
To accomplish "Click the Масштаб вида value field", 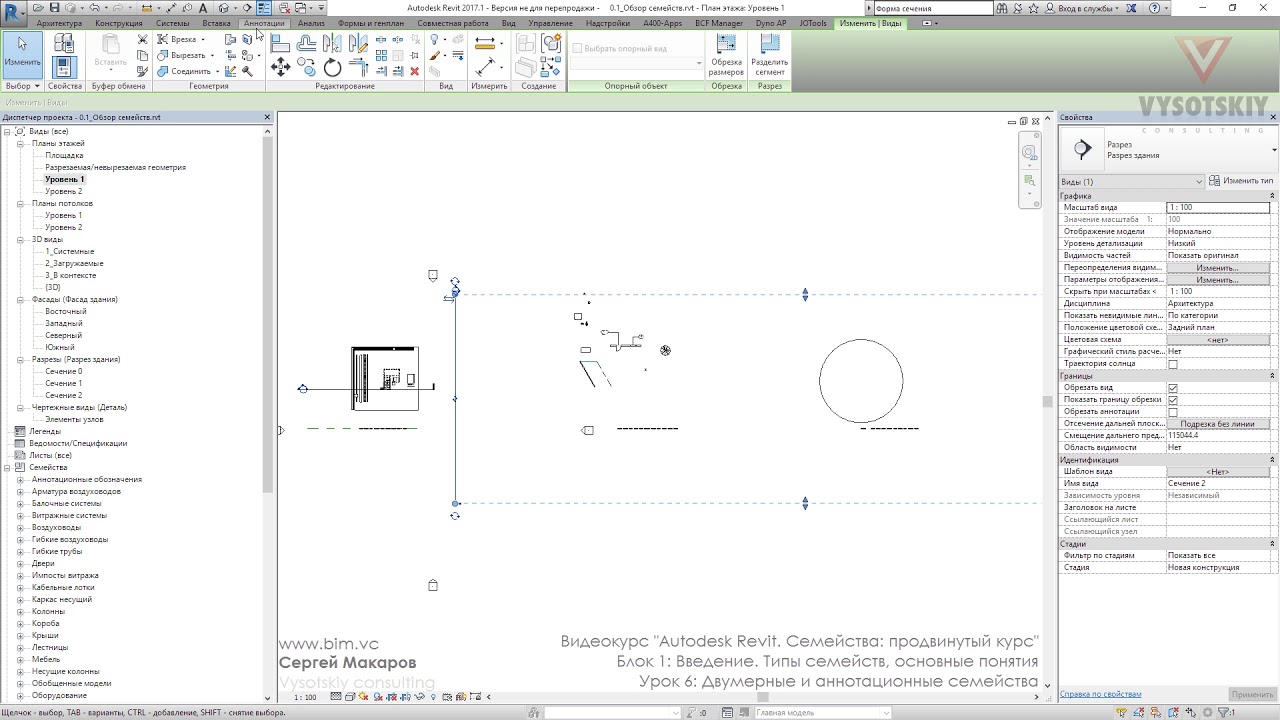I will point(1218,208).
